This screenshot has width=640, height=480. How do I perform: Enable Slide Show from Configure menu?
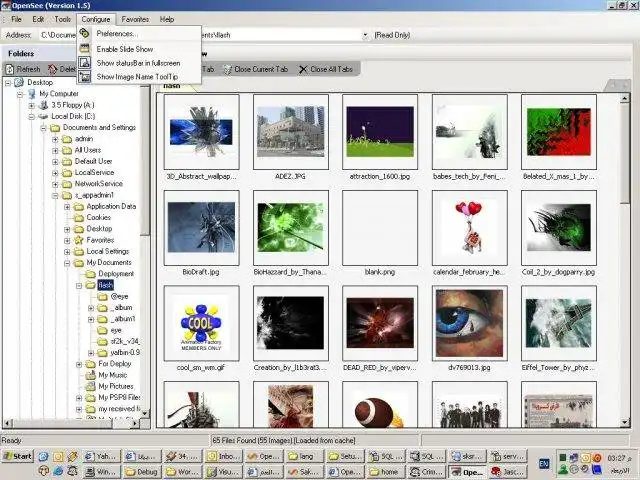pos(124,48)
